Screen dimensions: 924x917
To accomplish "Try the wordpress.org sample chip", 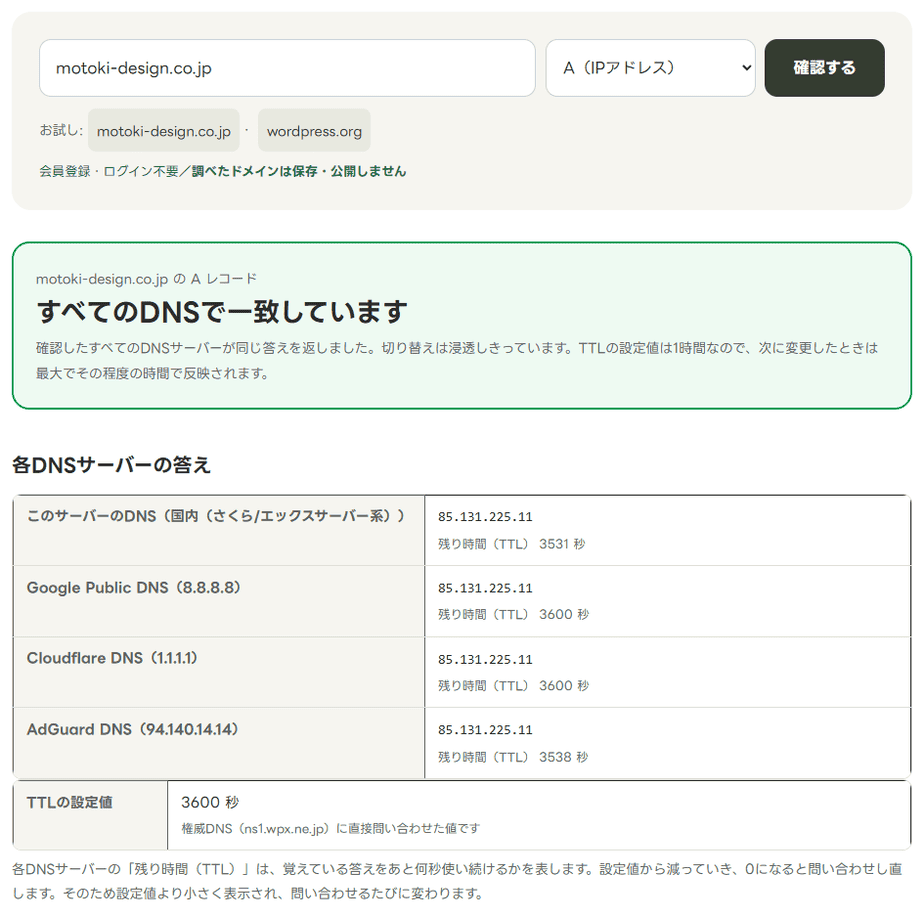I will 314,131.
